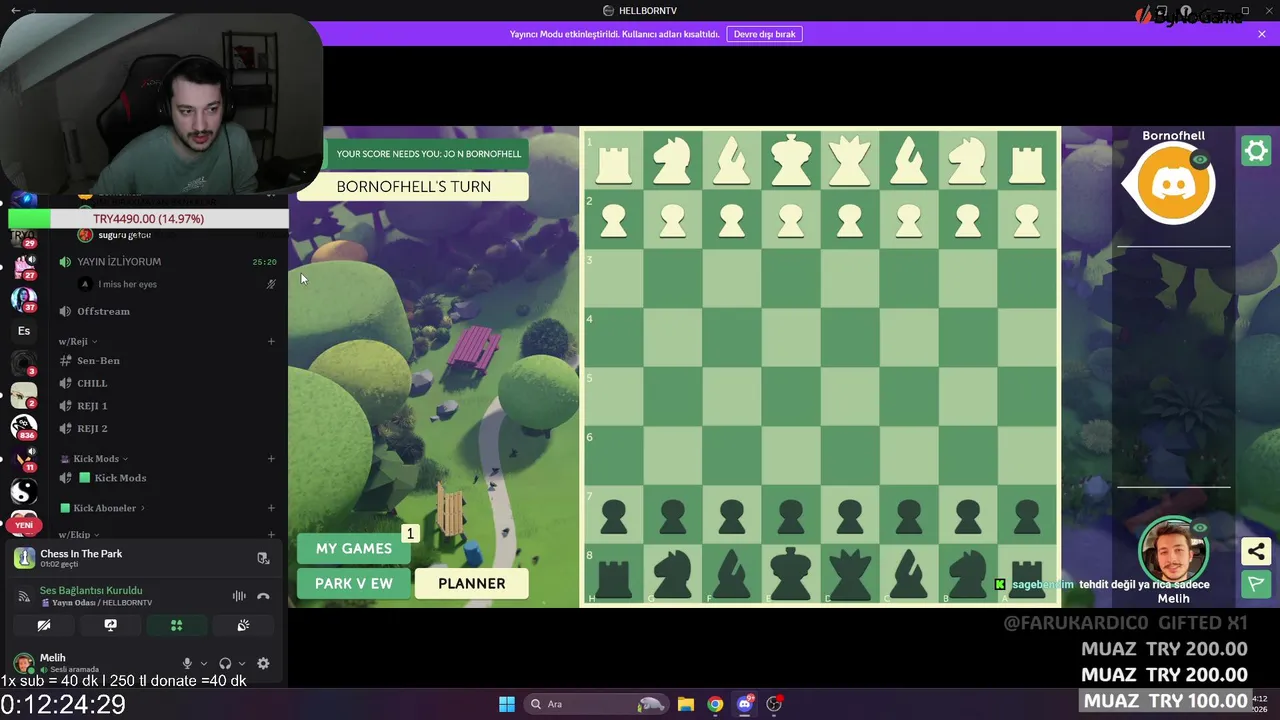The height and width of the screenshot is (720, 1280).
Task: Click the green activities button
Action: coord(176,625)
